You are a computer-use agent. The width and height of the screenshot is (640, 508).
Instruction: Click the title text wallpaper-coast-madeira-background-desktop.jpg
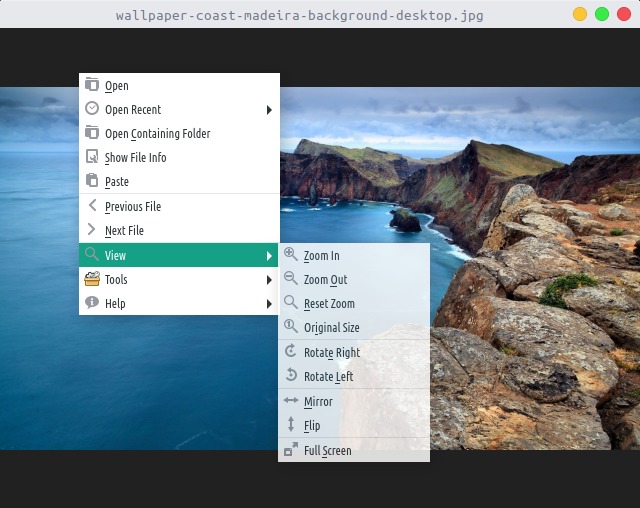[x=300, y=16]
